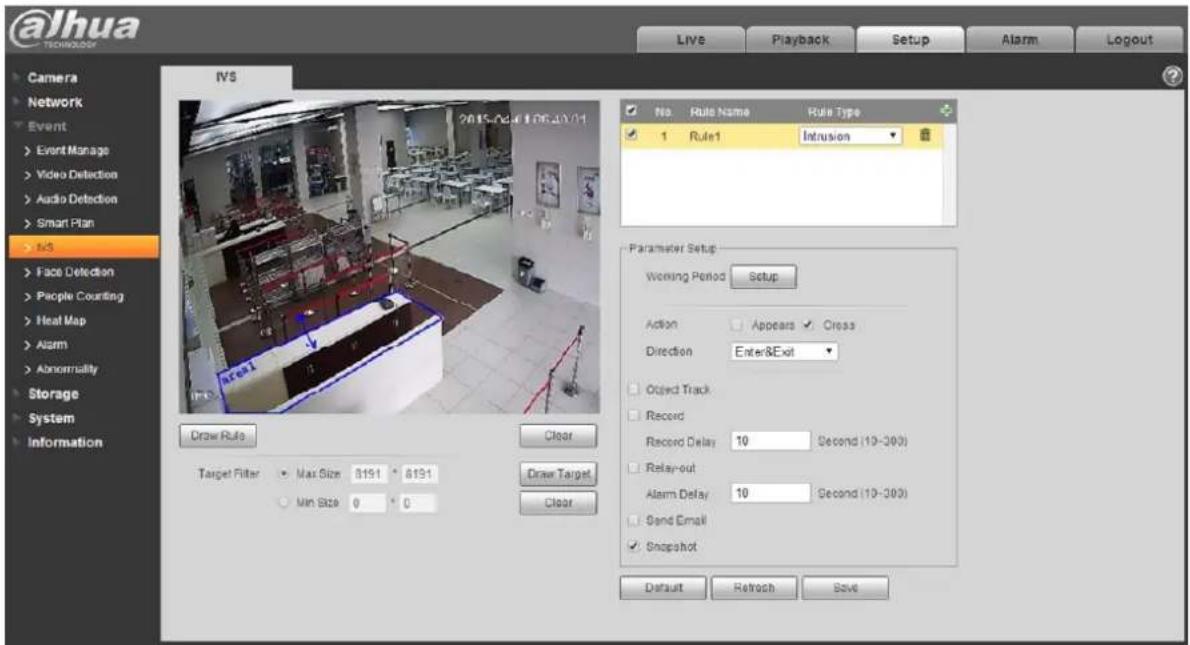Expand the Storage menu section
Image resolution: width=1190 pixels, height=645 pixels.
[53, 394]
